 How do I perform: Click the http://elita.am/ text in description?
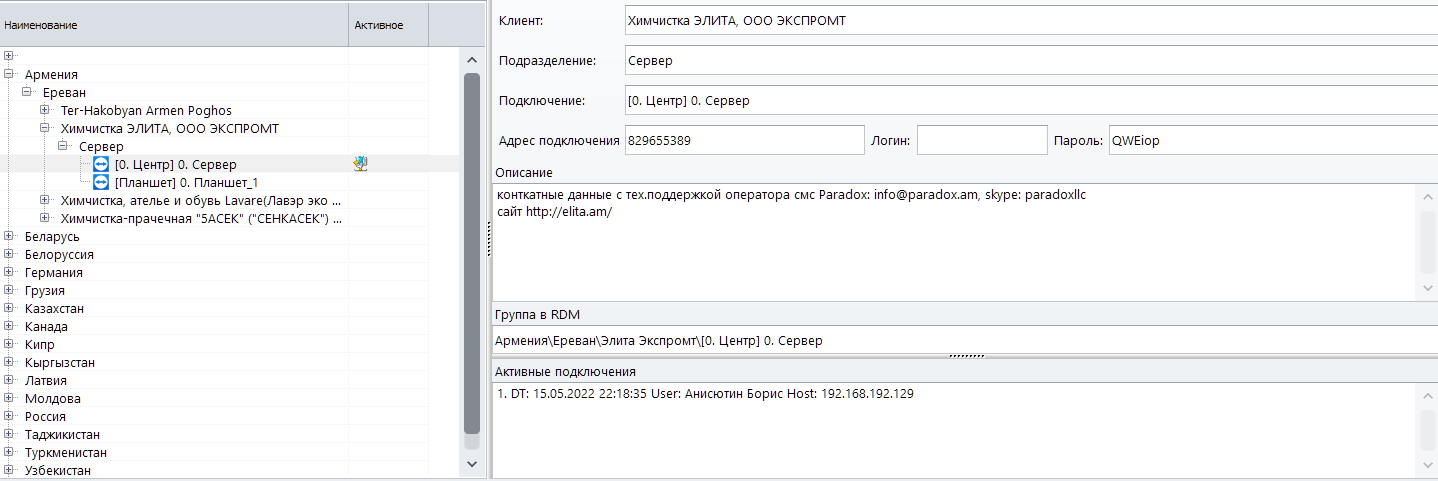[568, 213]
